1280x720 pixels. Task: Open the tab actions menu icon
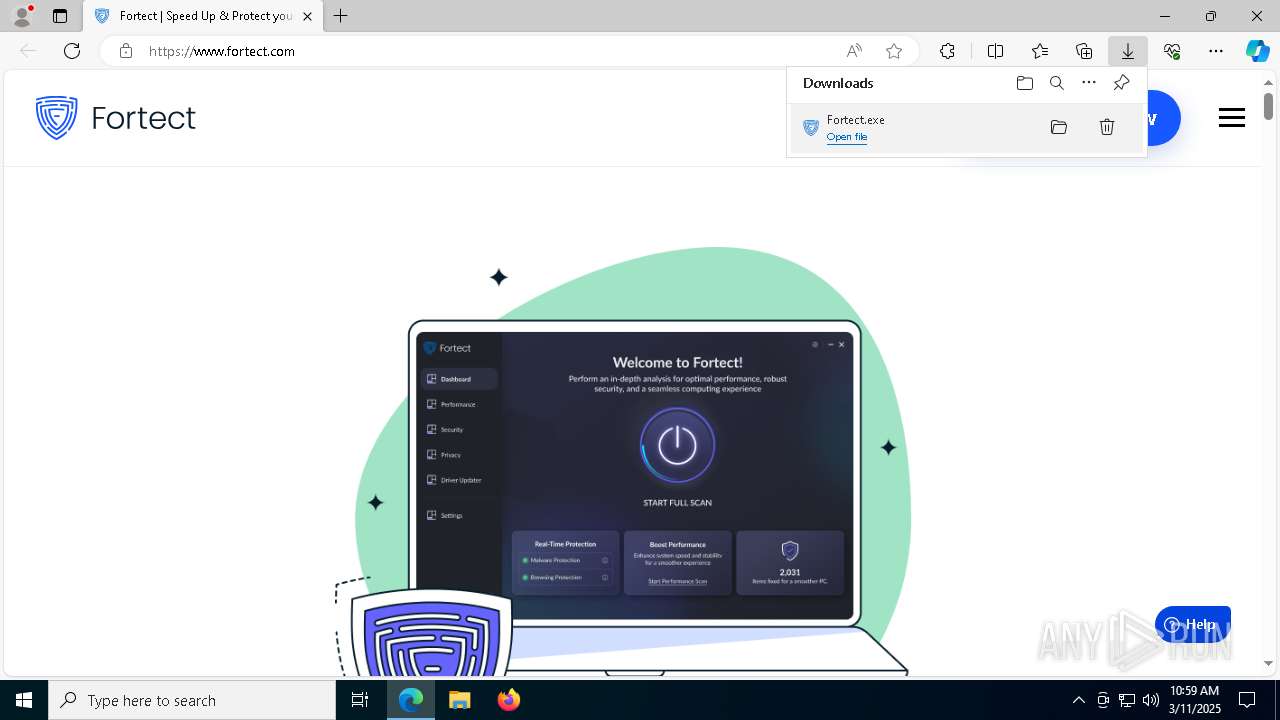(60, 16)
